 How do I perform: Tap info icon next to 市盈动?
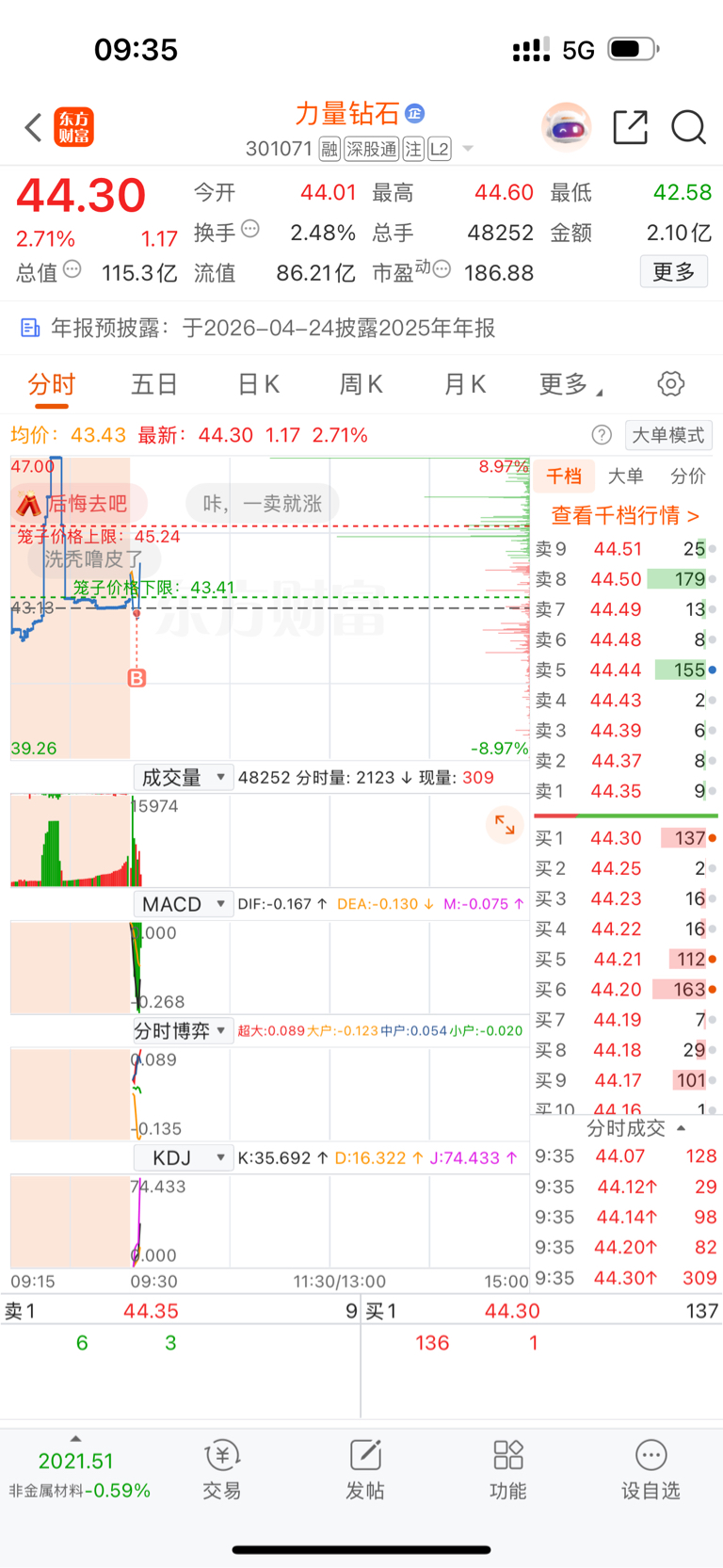441,269
